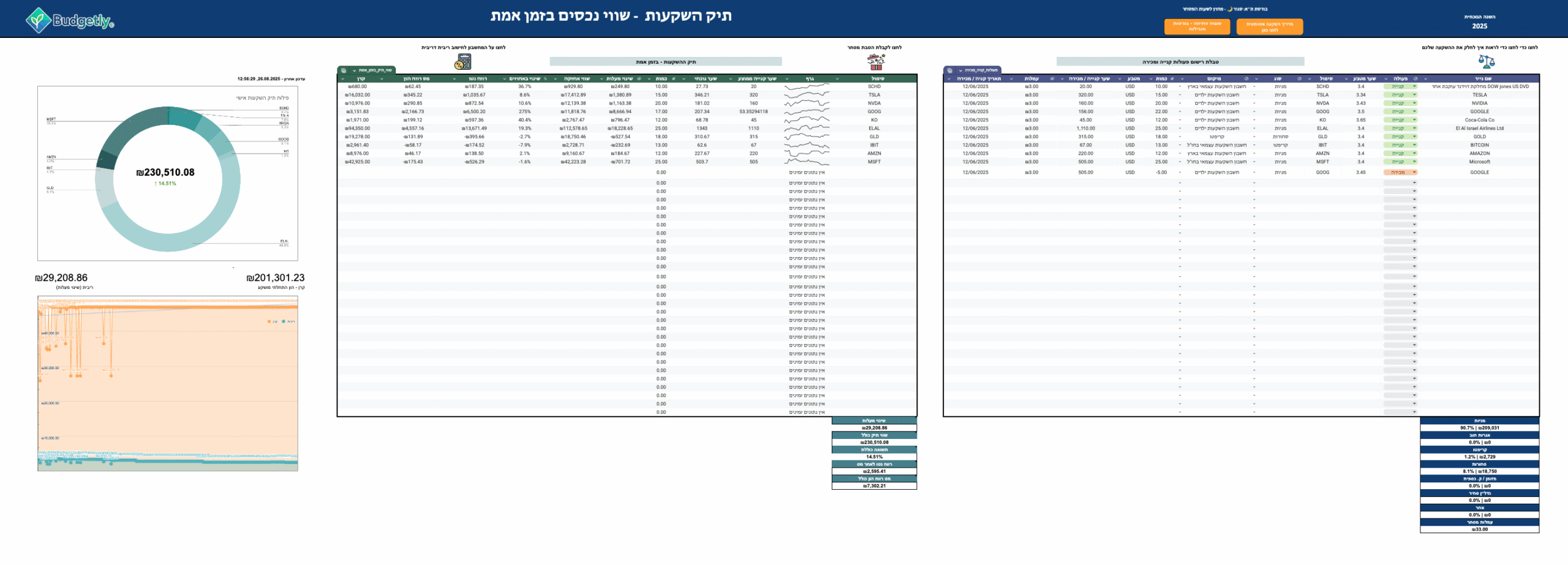Open the green portfolio table name tab menu
This screenshot has height=565, width=1568.
354,70
